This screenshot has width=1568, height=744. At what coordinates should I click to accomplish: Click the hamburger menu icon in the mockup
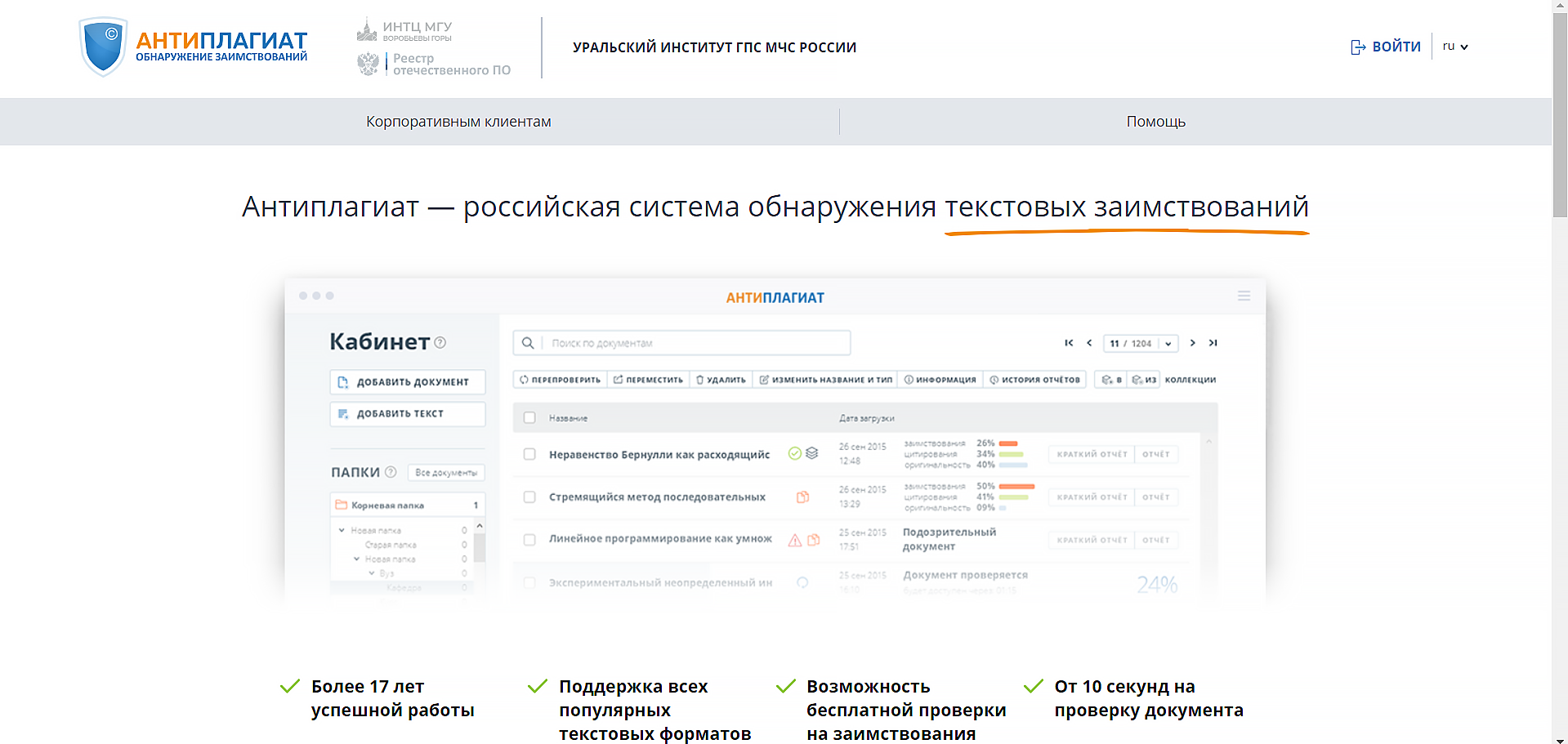1244,296
